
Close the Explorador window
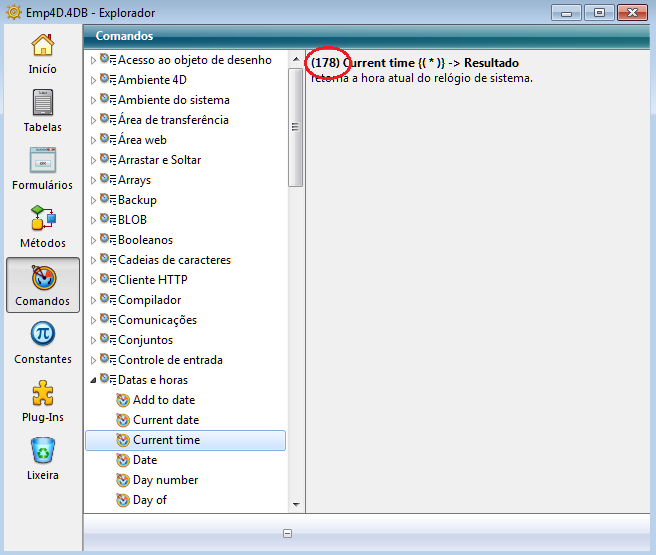click(633, 13)
